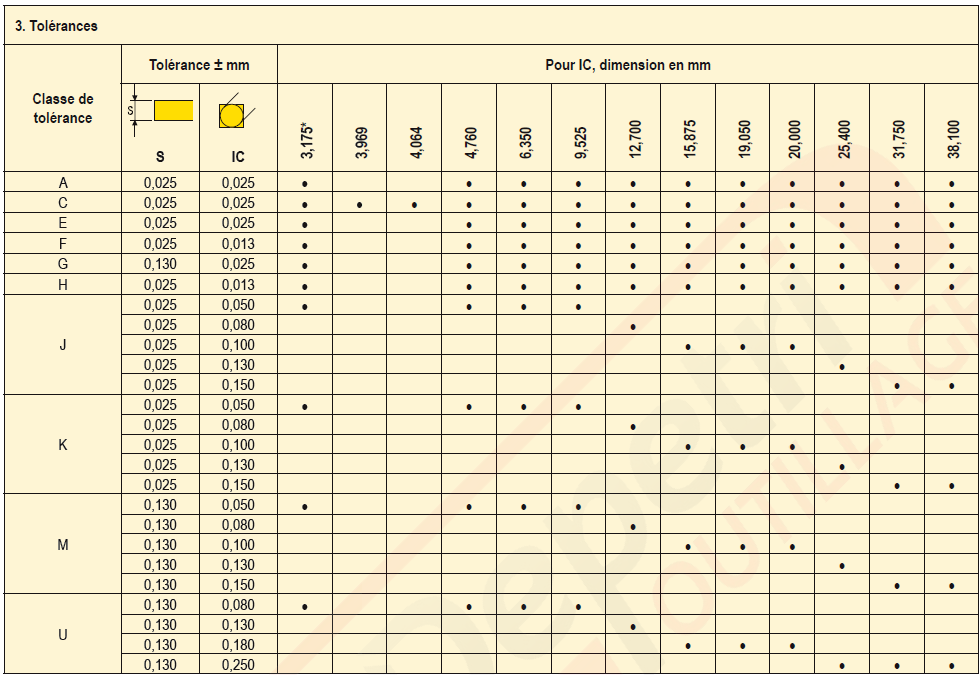This screenshot has height=675, width=979.
Task: Select the dot in row H under 3,175*
Action: click(305, 287)
